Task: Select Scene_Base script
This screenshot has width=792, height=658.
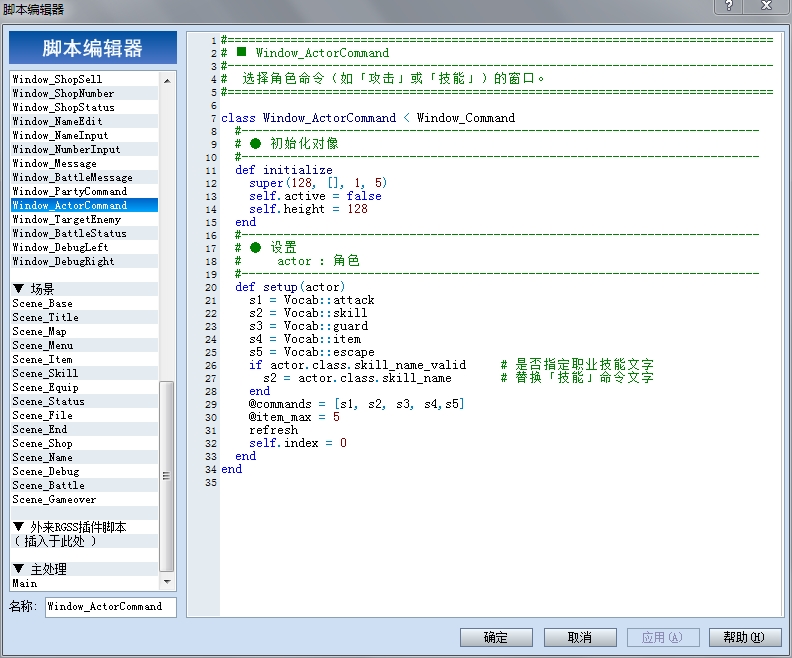Action: coord(84,303)
